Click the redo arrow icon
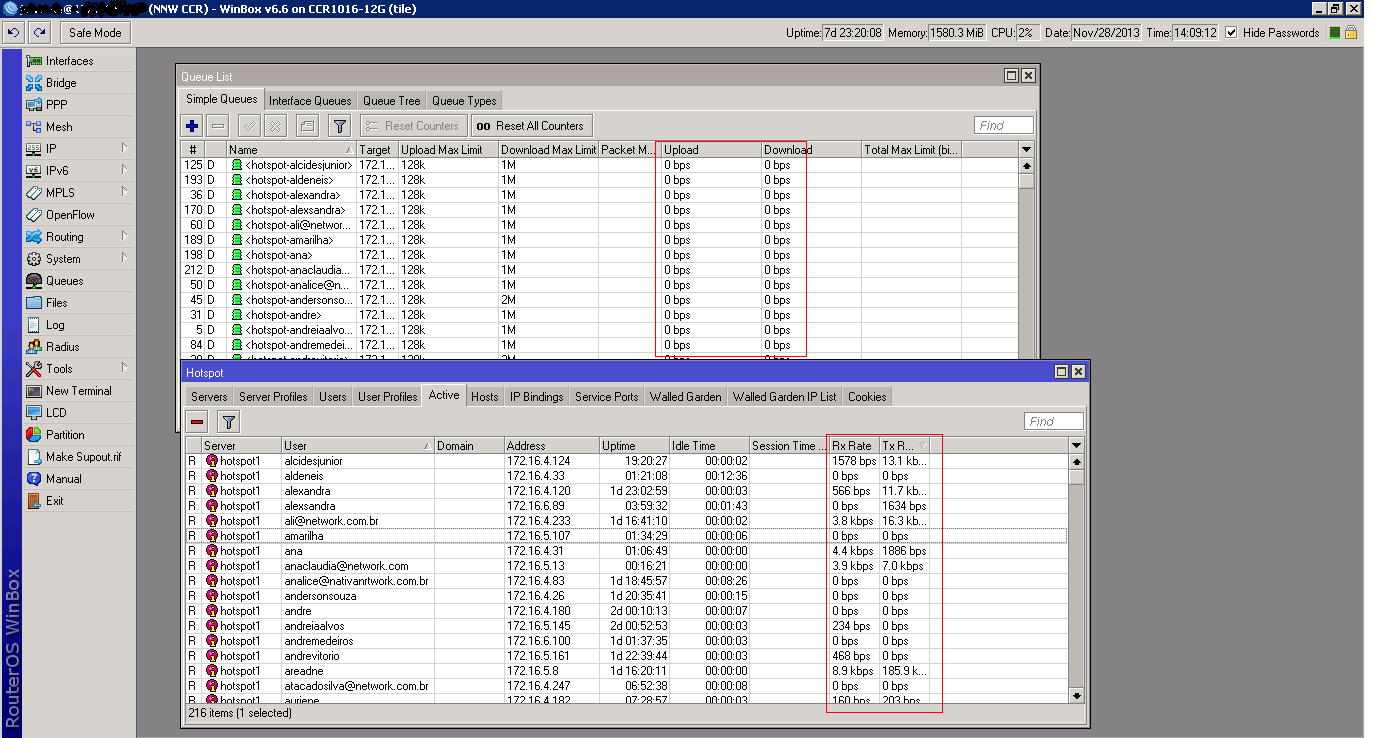Screen dimensions: 1373x738 pos(40,33)
